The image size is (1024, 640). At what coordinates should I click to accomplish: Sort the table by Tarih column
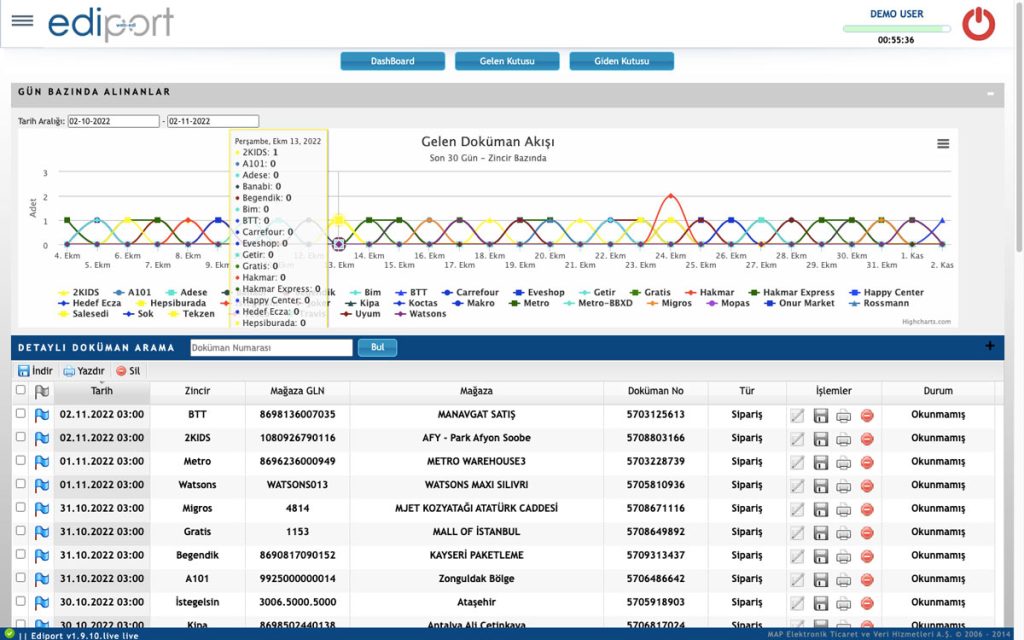102,391
